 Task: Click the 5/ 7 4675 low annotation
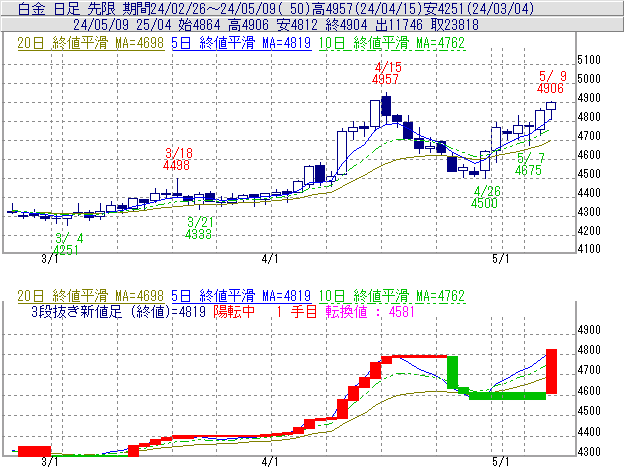point(529,164)
